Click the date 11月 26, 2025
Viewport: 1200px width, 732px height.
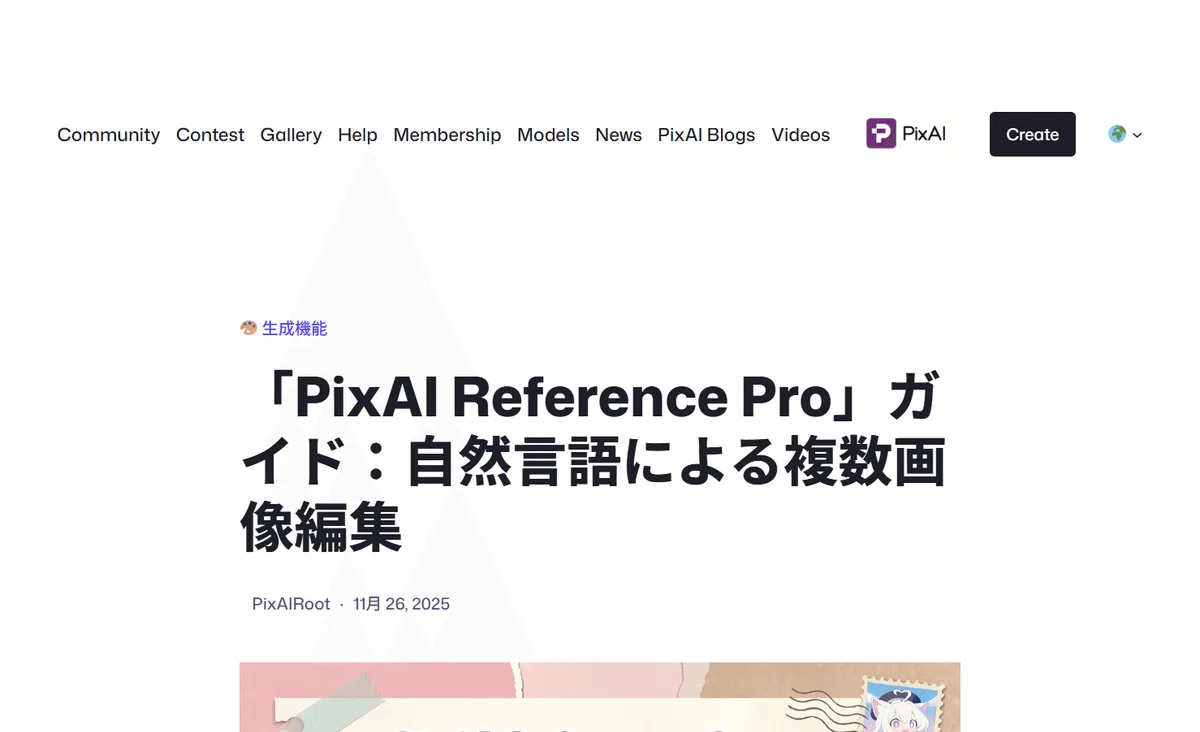[x=401, y=604]
